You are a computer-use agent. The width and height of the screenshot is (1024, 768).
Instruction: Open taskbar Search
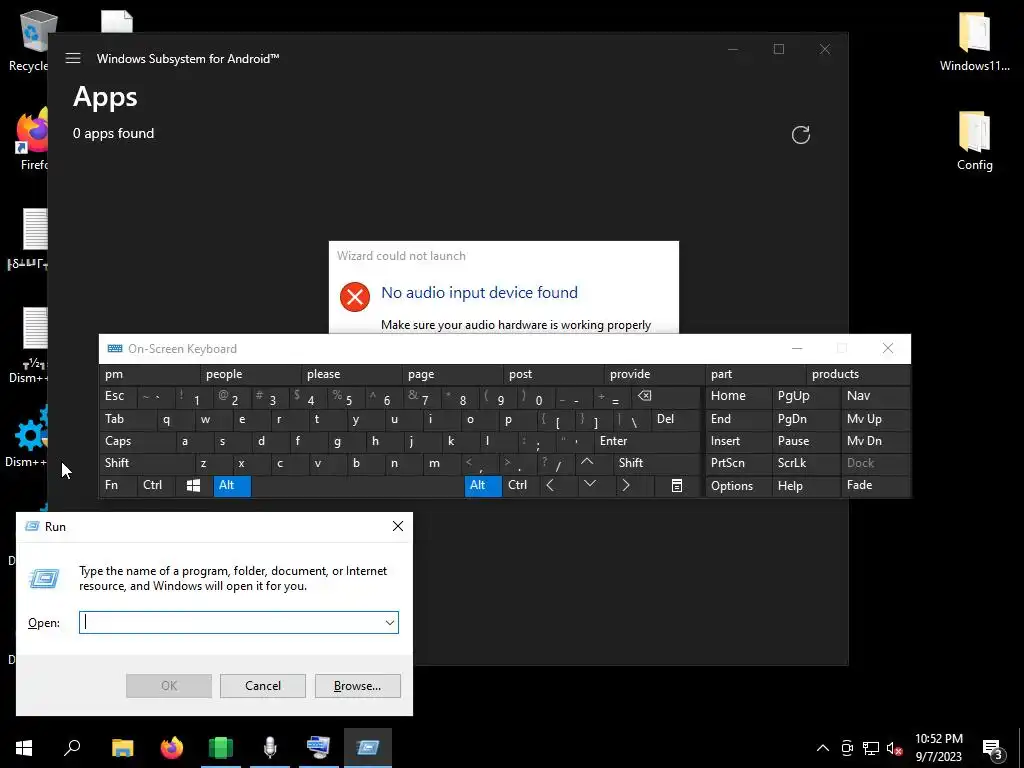(x=72, y=748)
